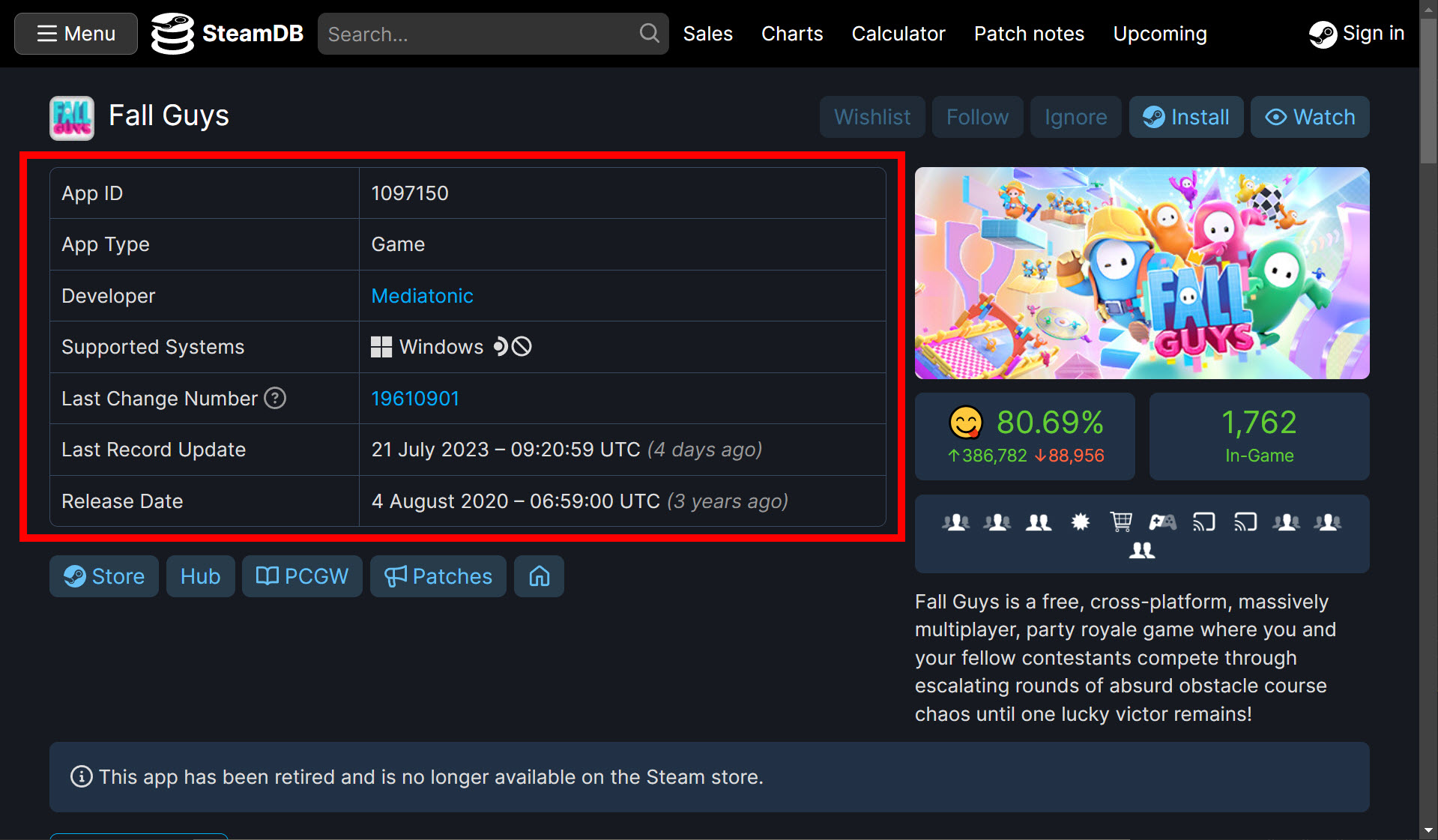Open the Patches button

click(438, 576)
